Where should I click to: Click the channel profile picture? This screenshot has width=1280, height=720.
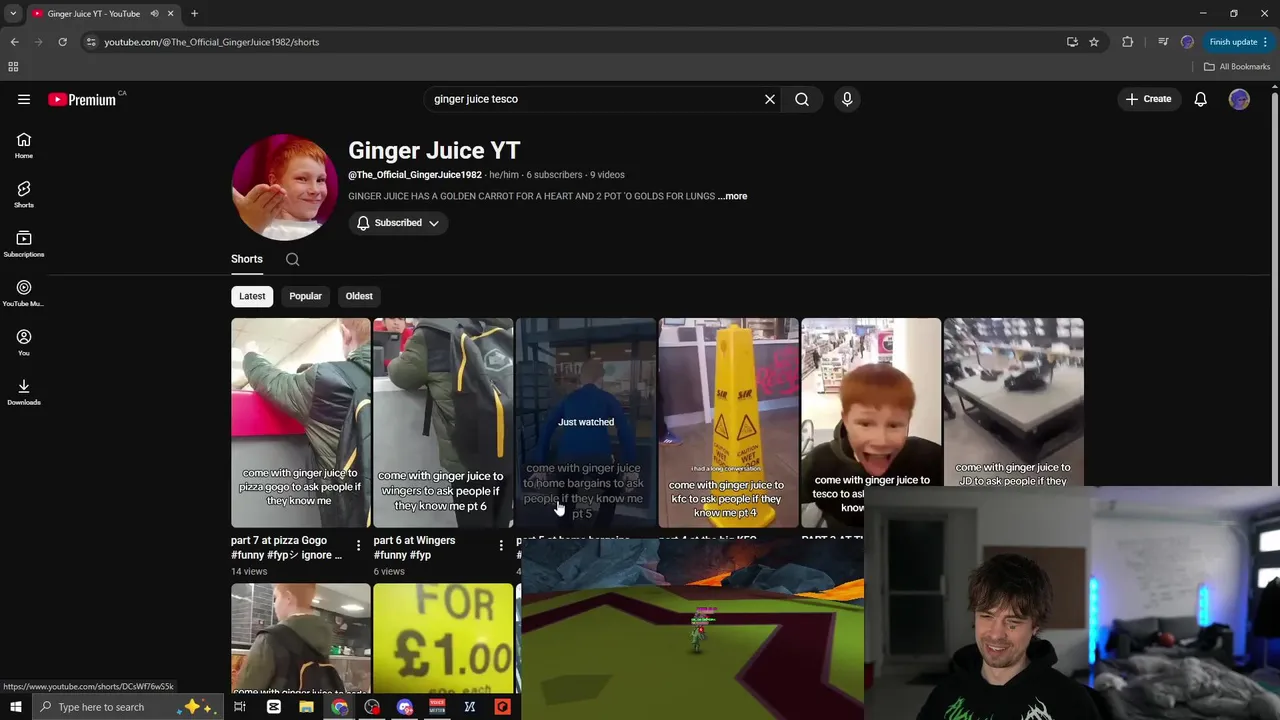click(x=285, y=187)
